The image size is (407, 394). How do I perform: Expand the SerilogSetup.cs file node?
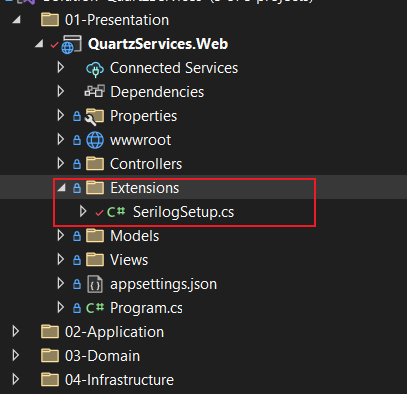click(x=83, y=212)
